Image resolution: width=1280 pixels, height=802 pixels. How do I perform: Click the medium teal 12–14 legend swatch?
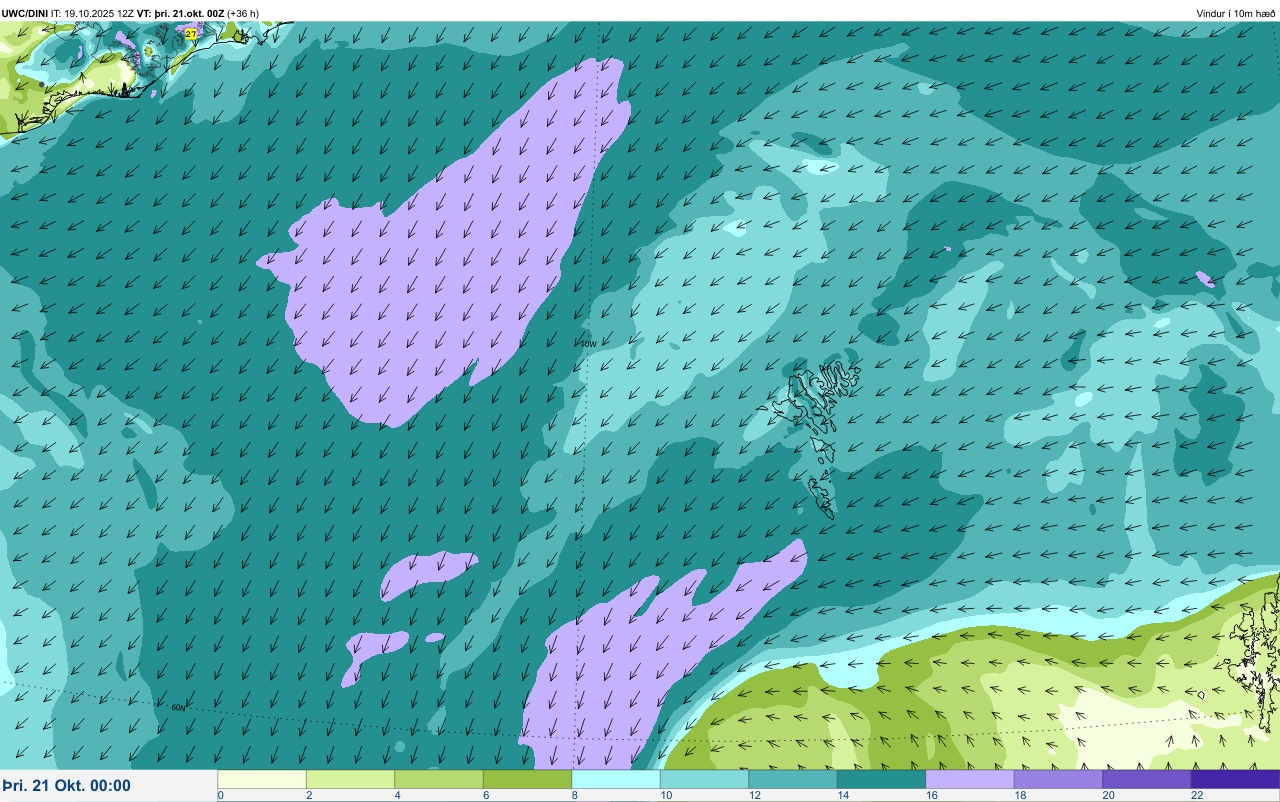793,779
